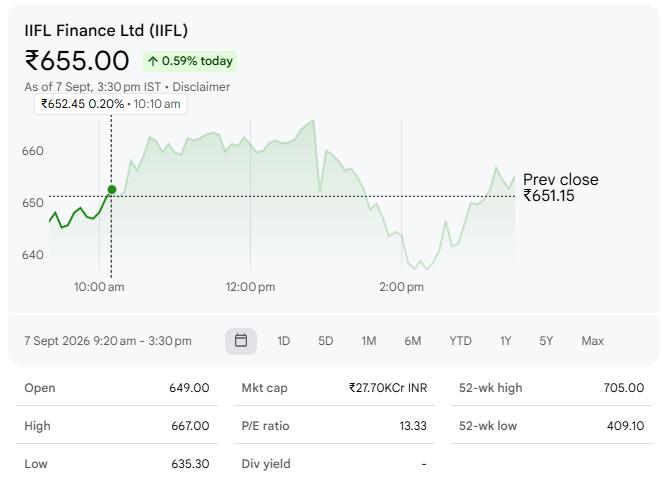Click the P/E ratio label

265,426
